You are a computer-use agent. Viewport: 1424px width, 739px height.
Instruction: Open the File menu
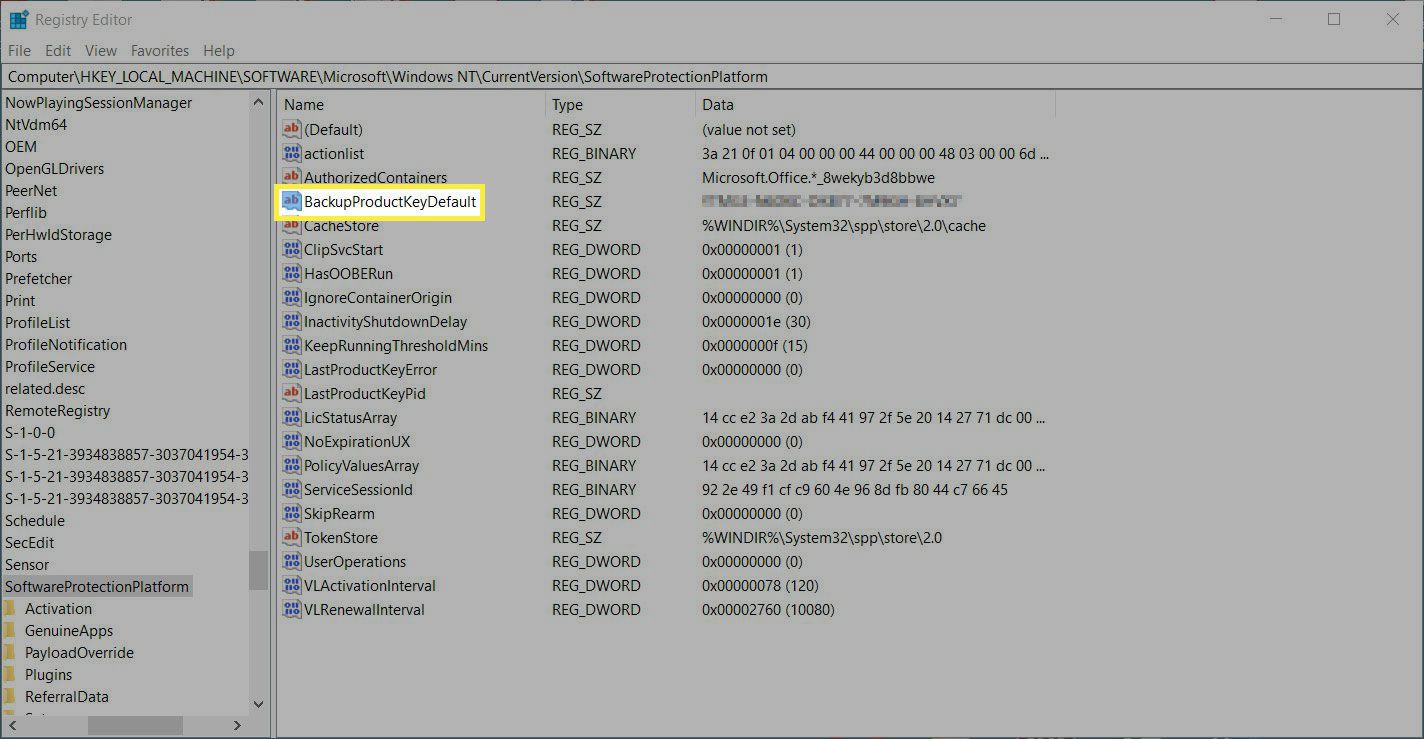[x=19, y=50]
